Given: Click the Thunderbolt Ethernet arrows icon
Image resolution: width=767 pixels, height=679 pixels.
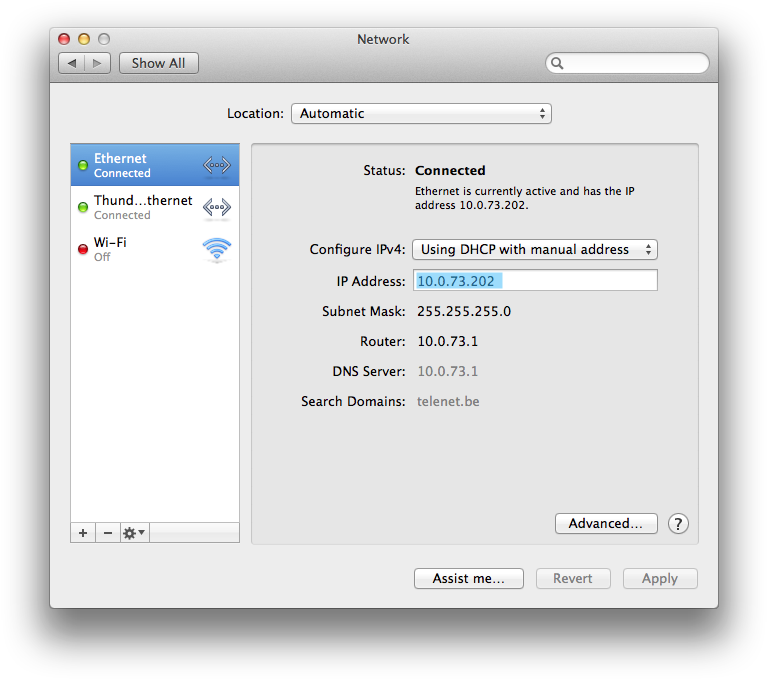Looking at the screenshot, I should point(216,207).
